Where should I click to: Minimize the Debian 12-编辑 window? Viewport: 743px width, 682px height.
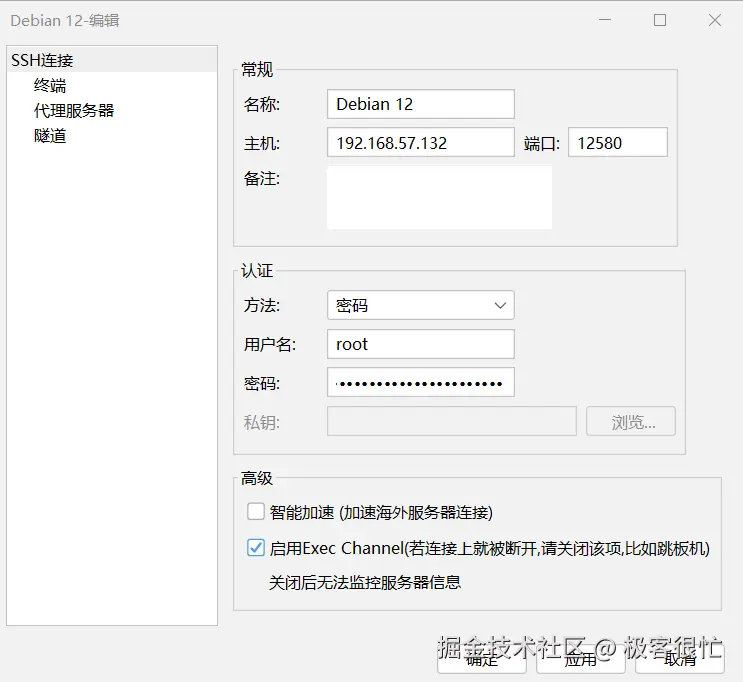pos(605,20)
